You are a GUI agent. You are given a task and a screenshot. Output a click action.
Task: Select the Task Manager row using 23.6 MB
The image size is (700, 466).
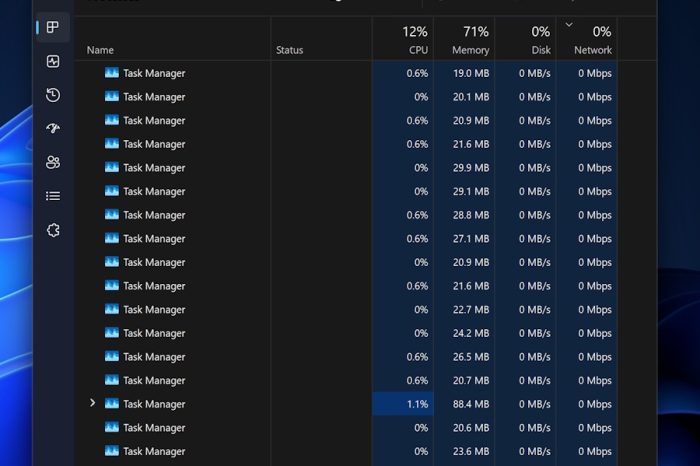click(x=154, y=451)
